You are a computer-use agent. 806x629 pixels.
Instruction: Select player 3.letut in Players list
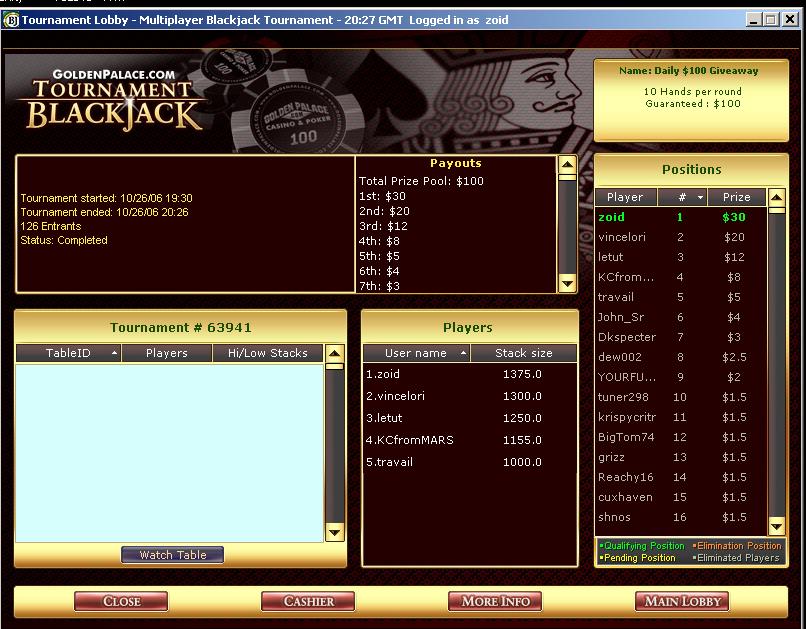pos(469,418)
